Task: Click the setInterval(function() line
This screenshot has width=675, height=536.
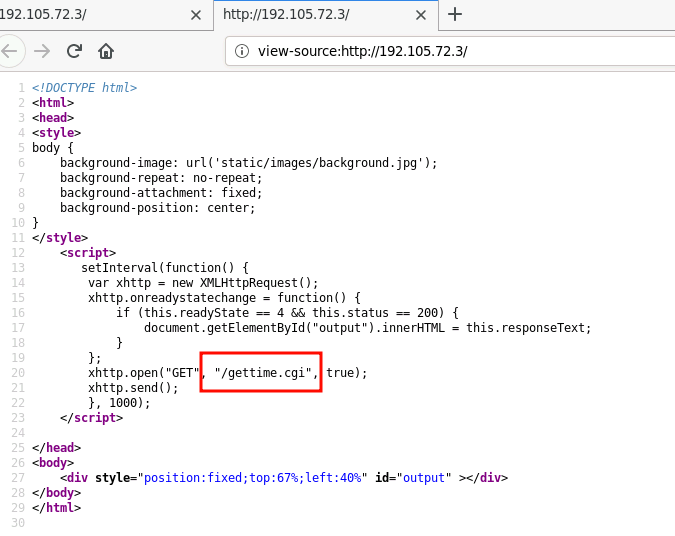Action: 165,268
